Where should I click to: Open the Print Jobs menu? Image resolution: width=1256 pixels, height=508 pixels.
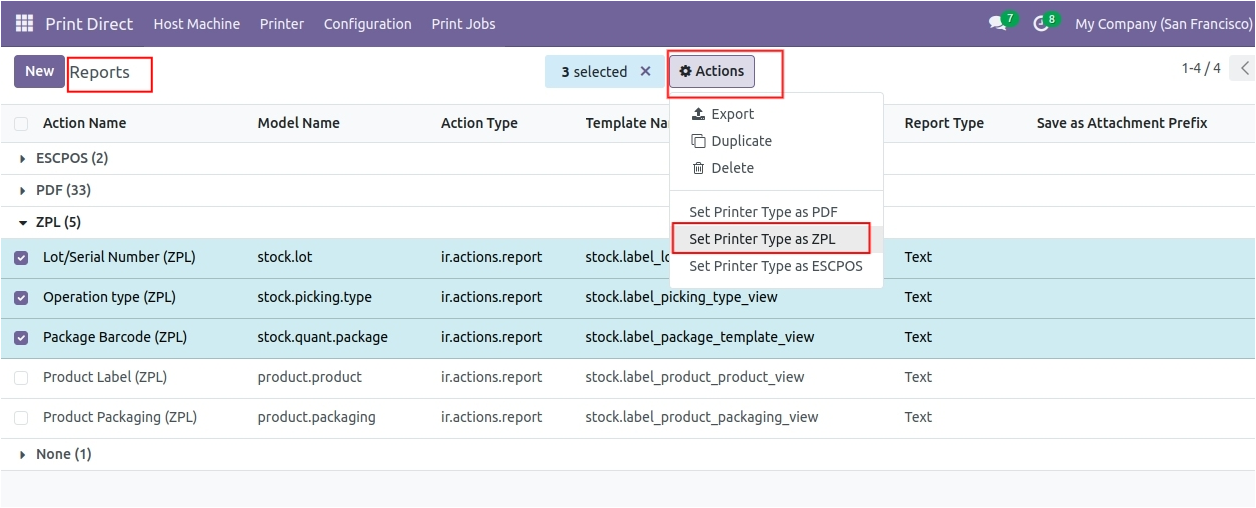463,23
